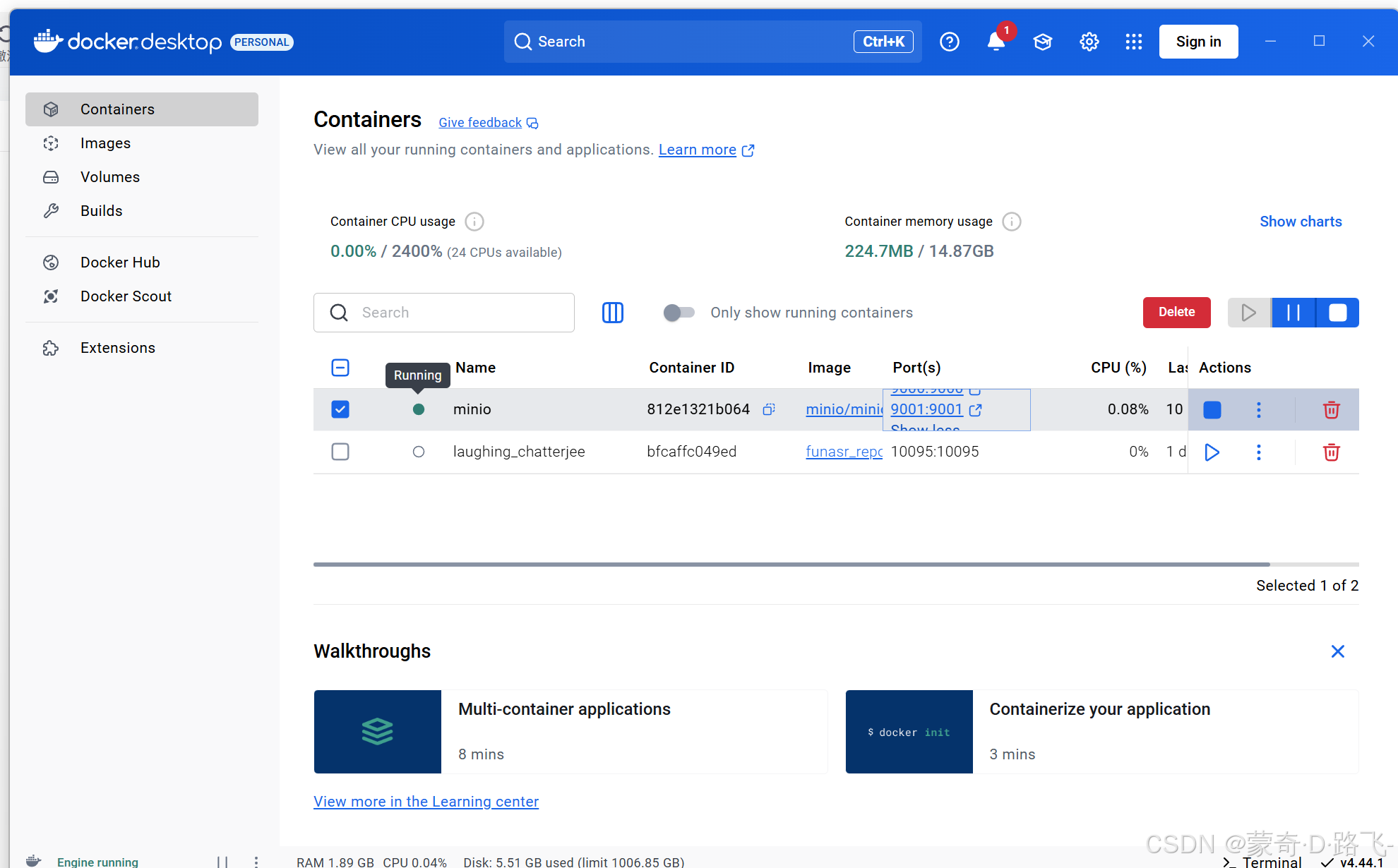Click the red Delete button
The image size is (1398, 868).
click(1176, 312)
